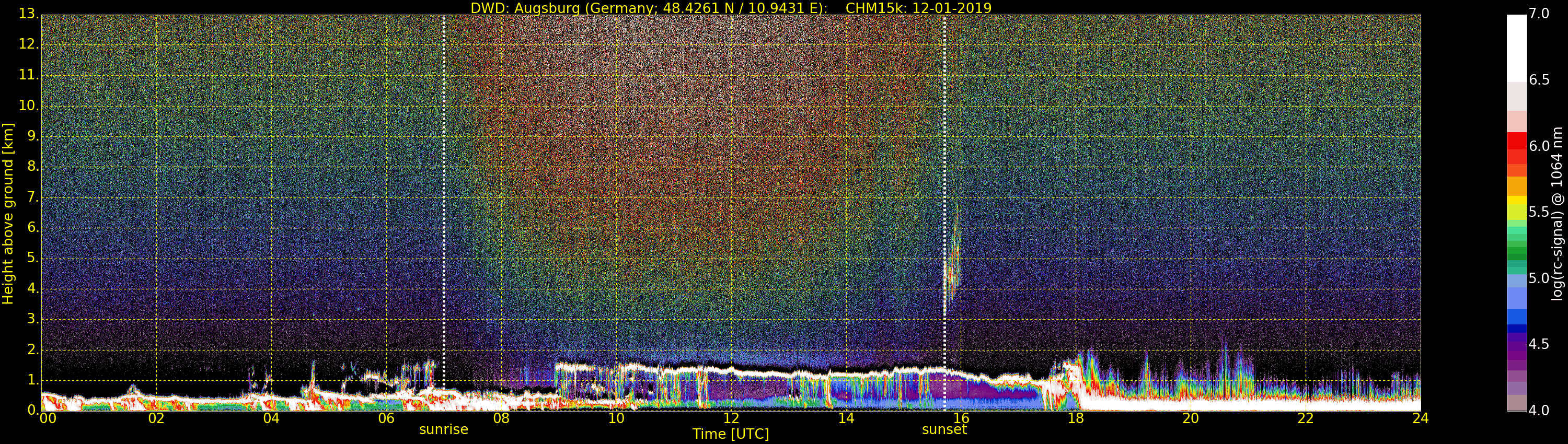Click the 'sunrise' label below the axis

click(444, 429)
